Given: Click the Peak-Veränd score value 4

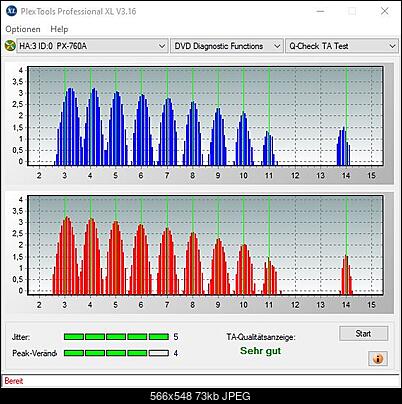Looking at the screenshot, I should point(176,353).
